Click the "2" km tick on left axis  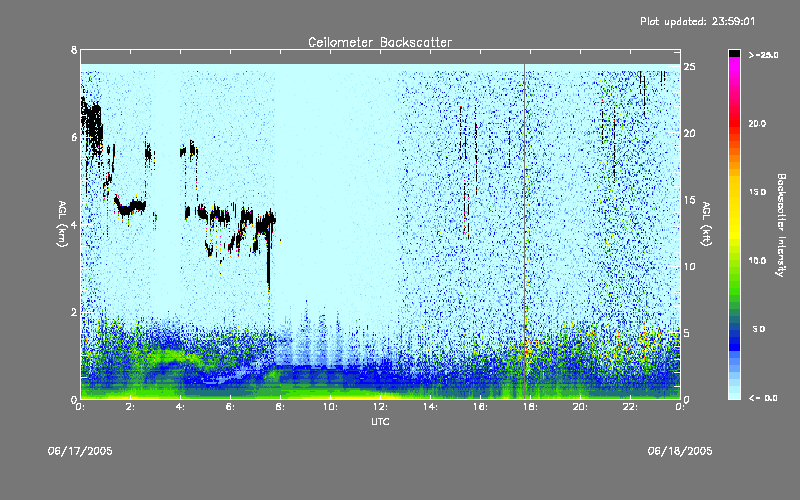pyautogui.click(x=74, y=312)
